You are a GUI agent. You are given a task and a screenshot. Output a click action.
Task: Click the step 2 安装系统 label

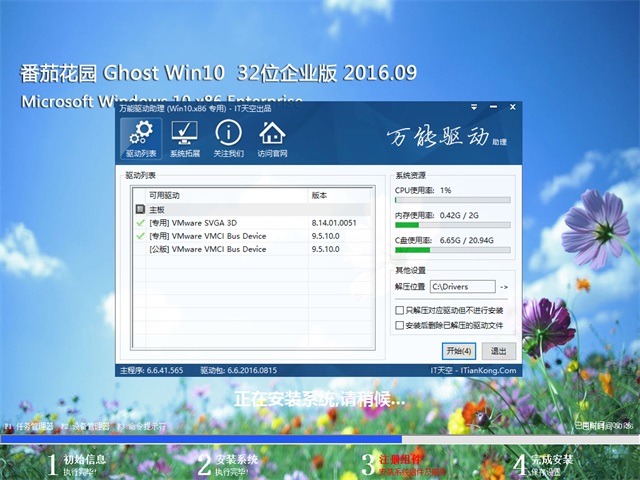pyautogui.click(x=237, y=460)
